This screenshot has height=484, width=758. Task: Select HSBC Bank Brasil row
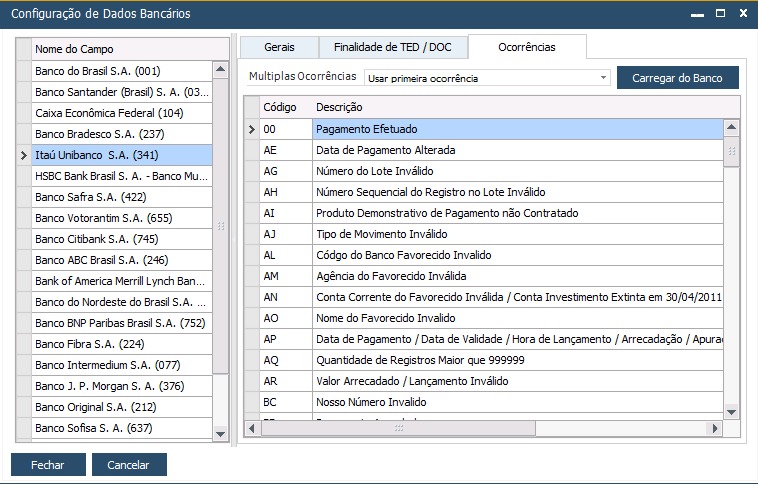pyautogui.click(x=122, y=176)
